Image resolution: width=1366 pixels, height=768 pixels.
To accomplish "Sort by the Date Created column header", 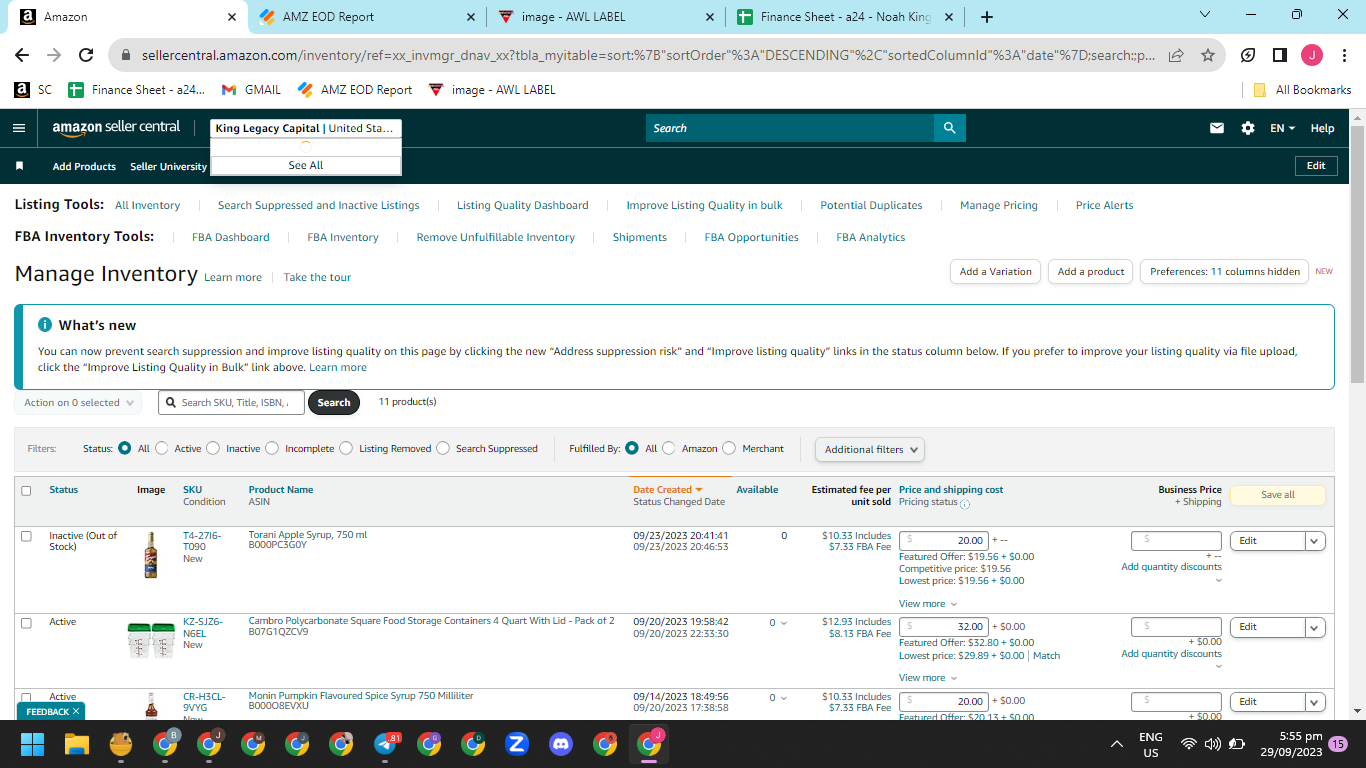I will (x=668, y=490).
